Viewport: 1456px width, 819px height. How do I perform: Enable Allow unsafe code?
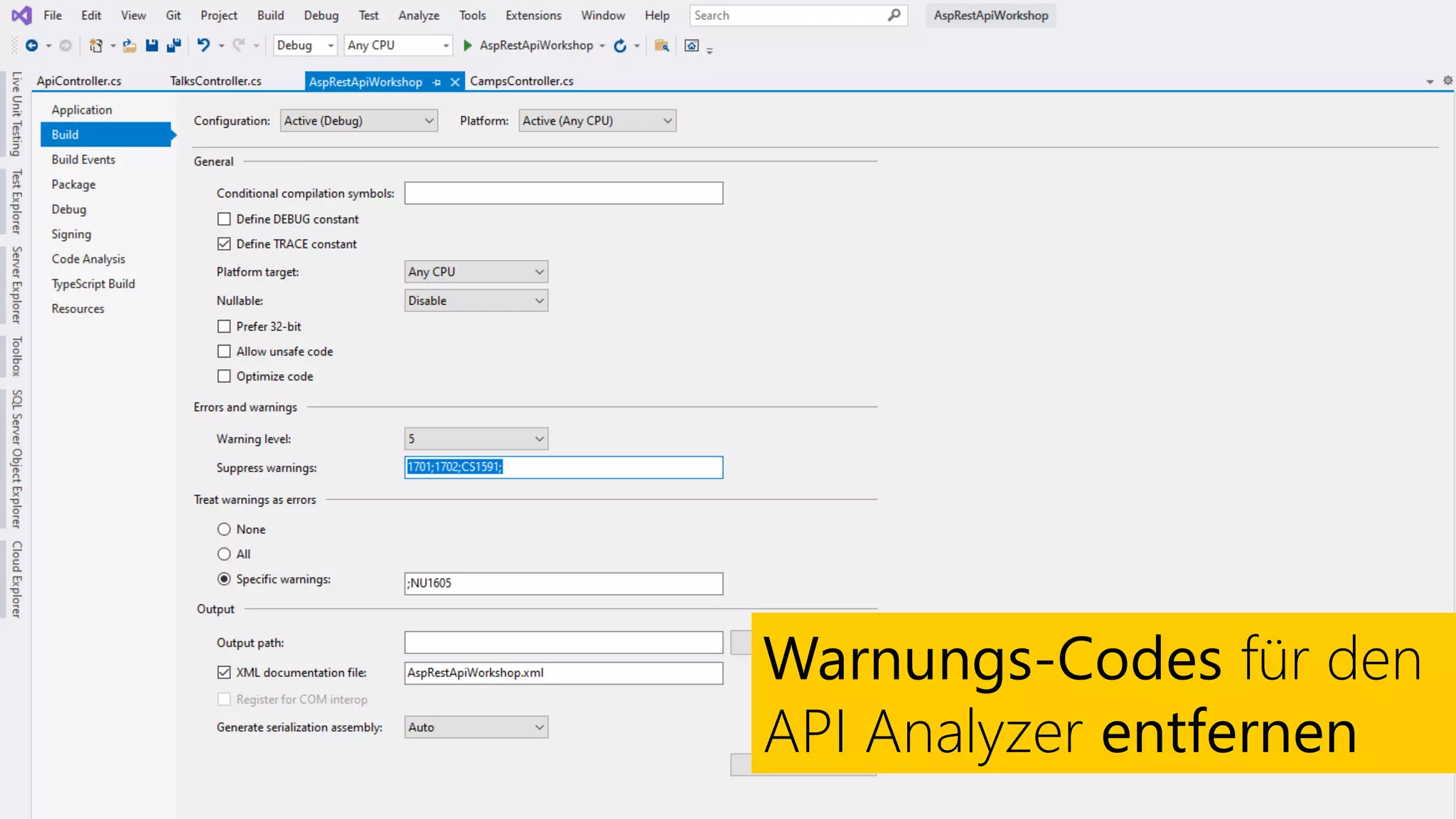[224, 351]
